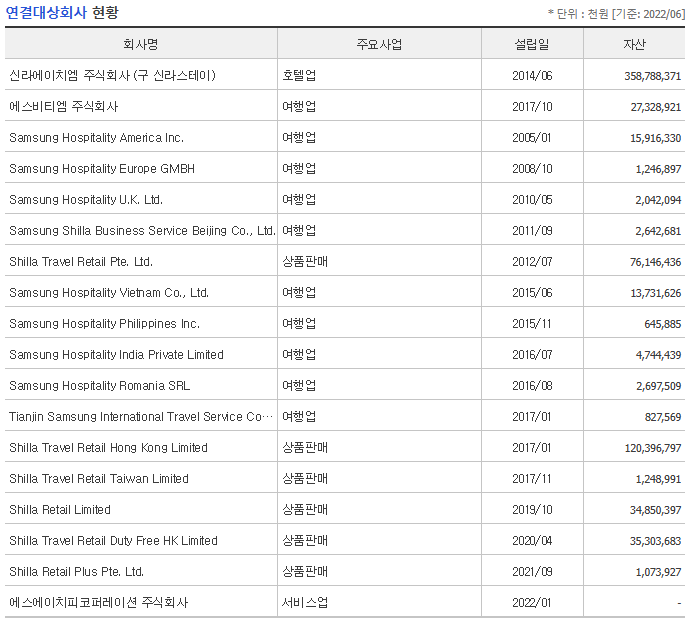This screenshot has width=696, height=634.
Task: Select founding date 2016/07
Action: 532,355
